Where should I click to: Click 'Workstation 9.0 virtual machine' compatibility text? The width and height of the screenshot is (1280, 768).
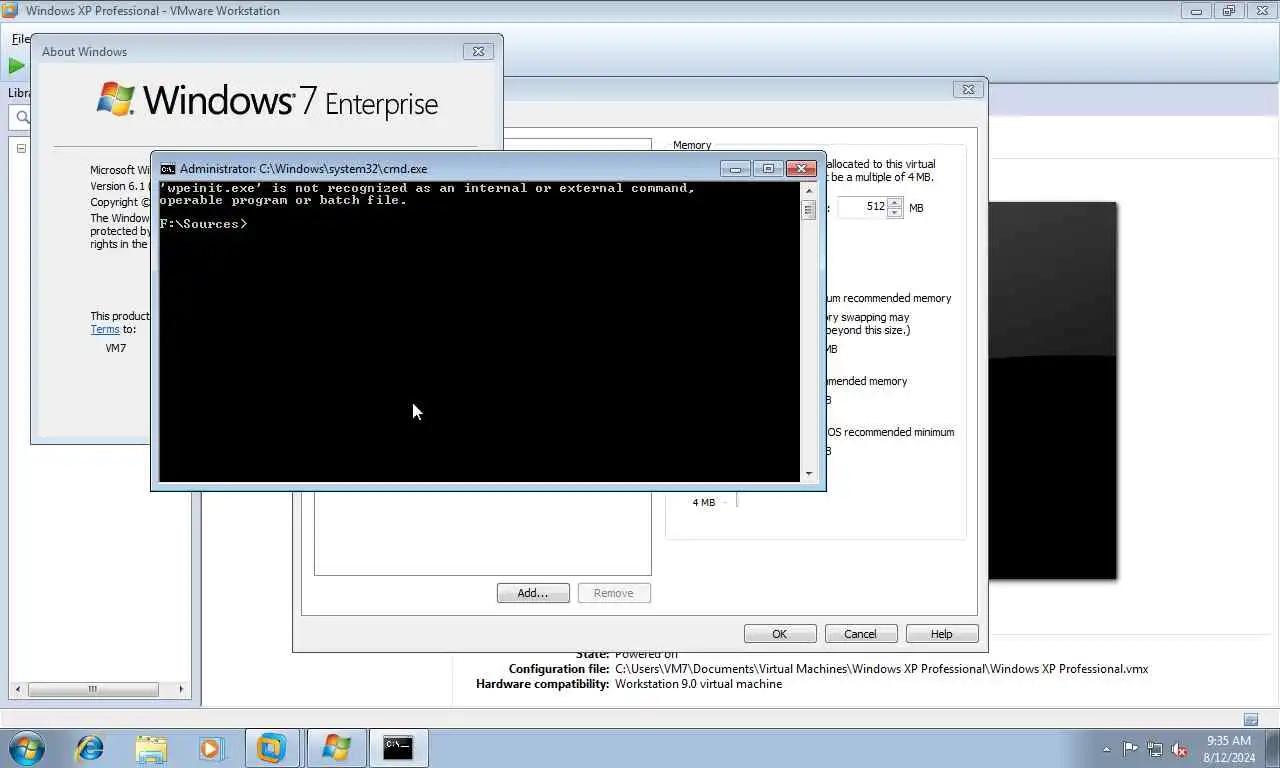[698, 684]
